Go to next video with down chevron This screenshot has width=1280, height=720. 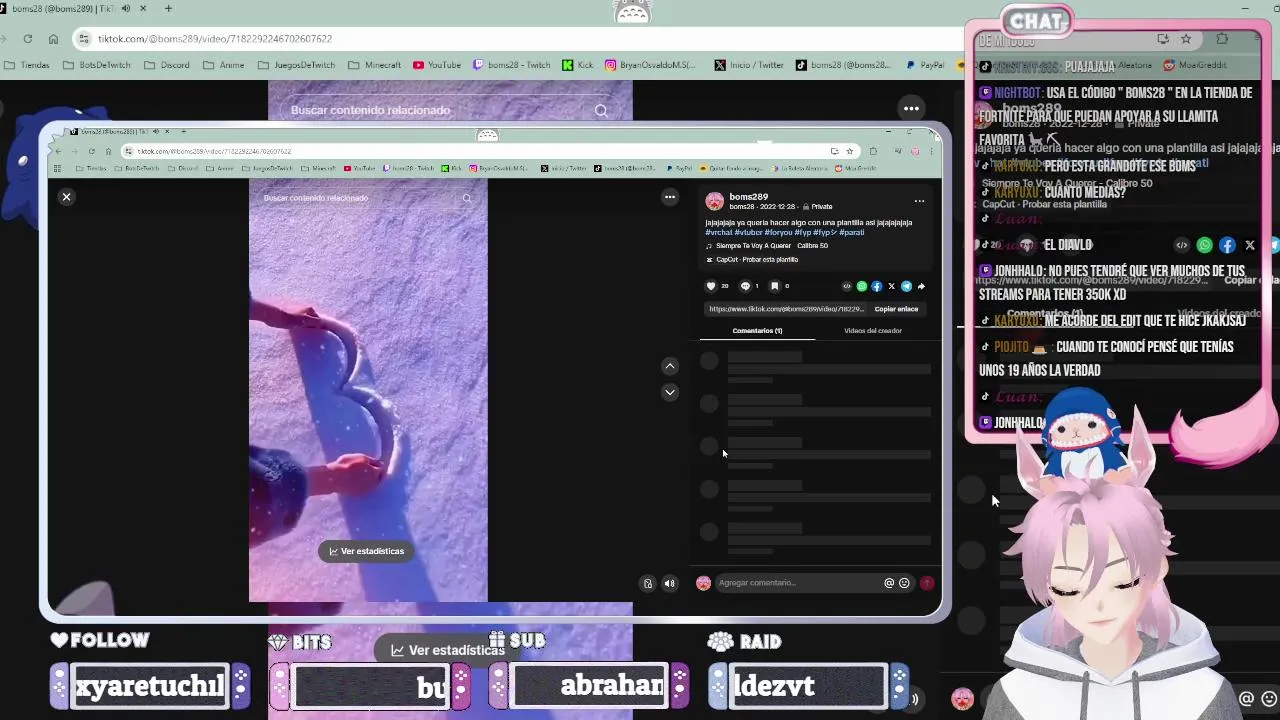tap(670, 392)
